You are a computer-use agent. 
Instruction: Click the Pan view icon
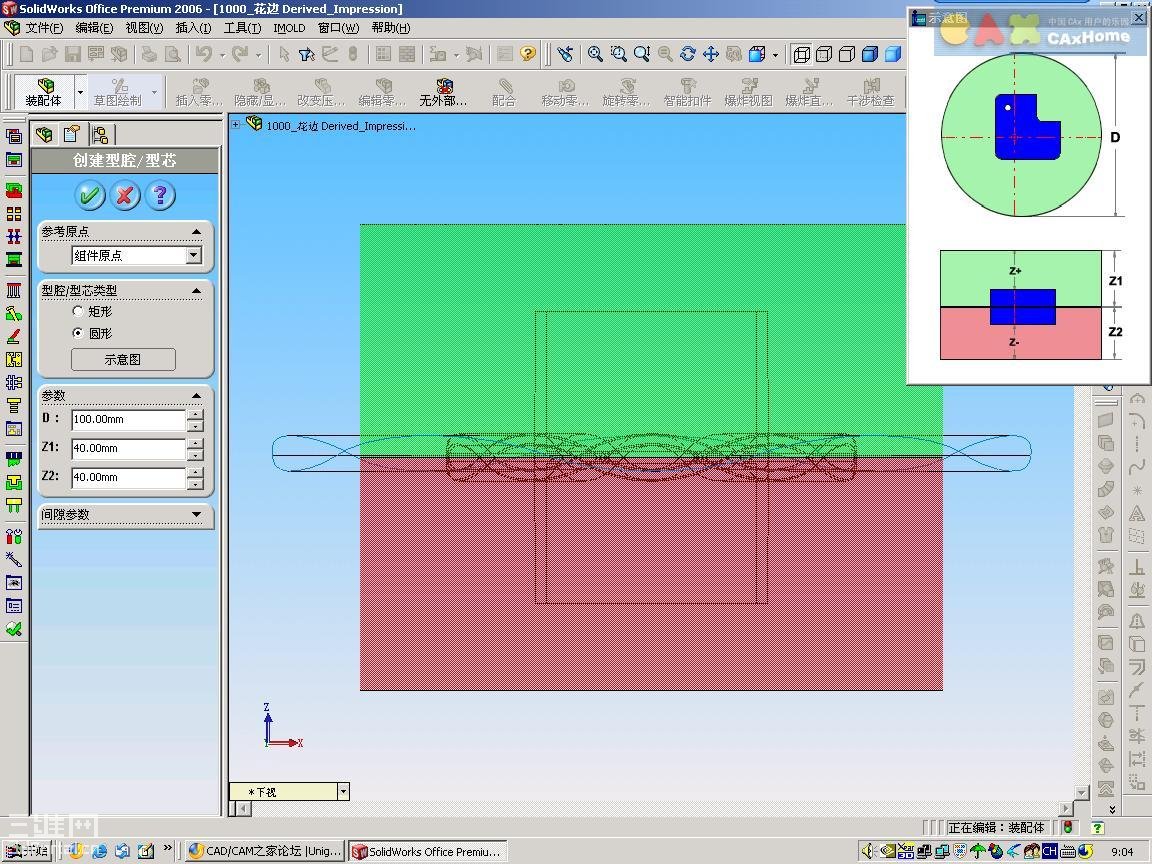click(x=710, y=54)
